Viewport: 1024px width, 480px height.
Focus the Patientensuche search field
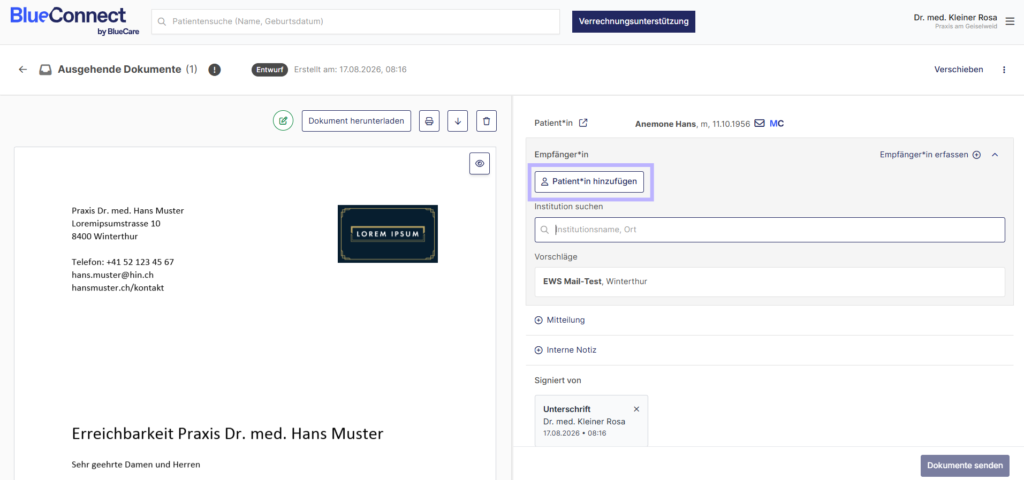point(356,22)
